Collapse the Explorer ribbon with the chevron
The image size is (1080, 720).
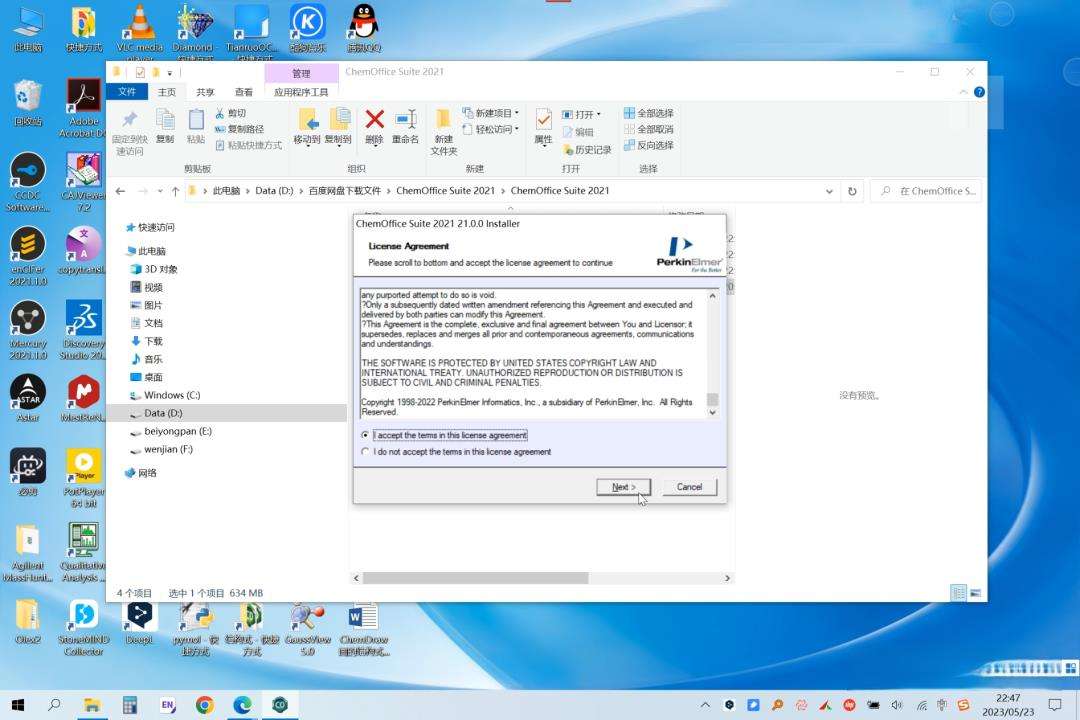click(964, 92)
